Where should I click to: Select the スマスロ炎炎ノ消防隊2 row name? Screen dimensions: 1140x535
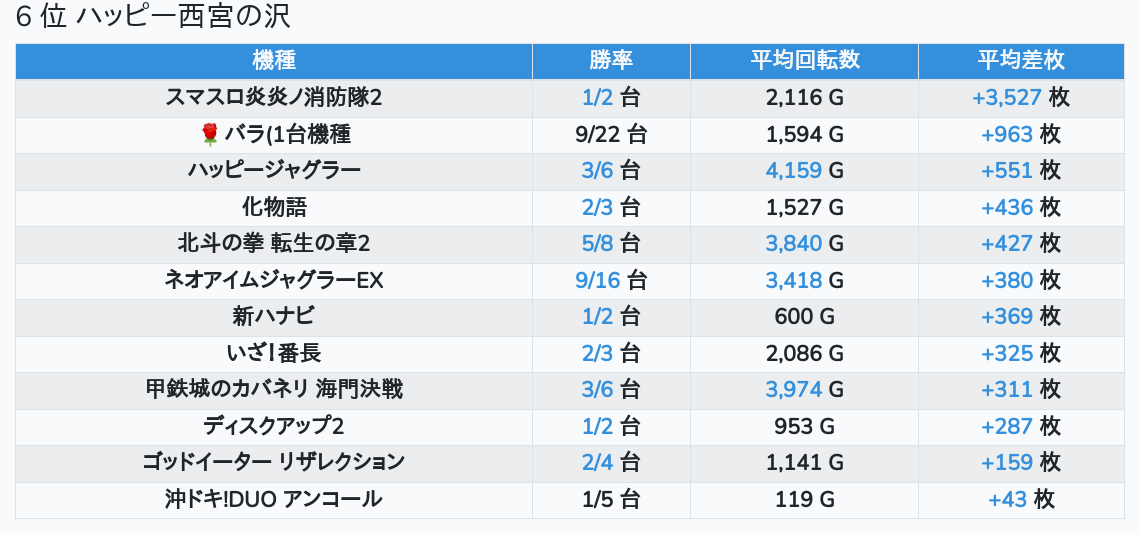point(274,98)
